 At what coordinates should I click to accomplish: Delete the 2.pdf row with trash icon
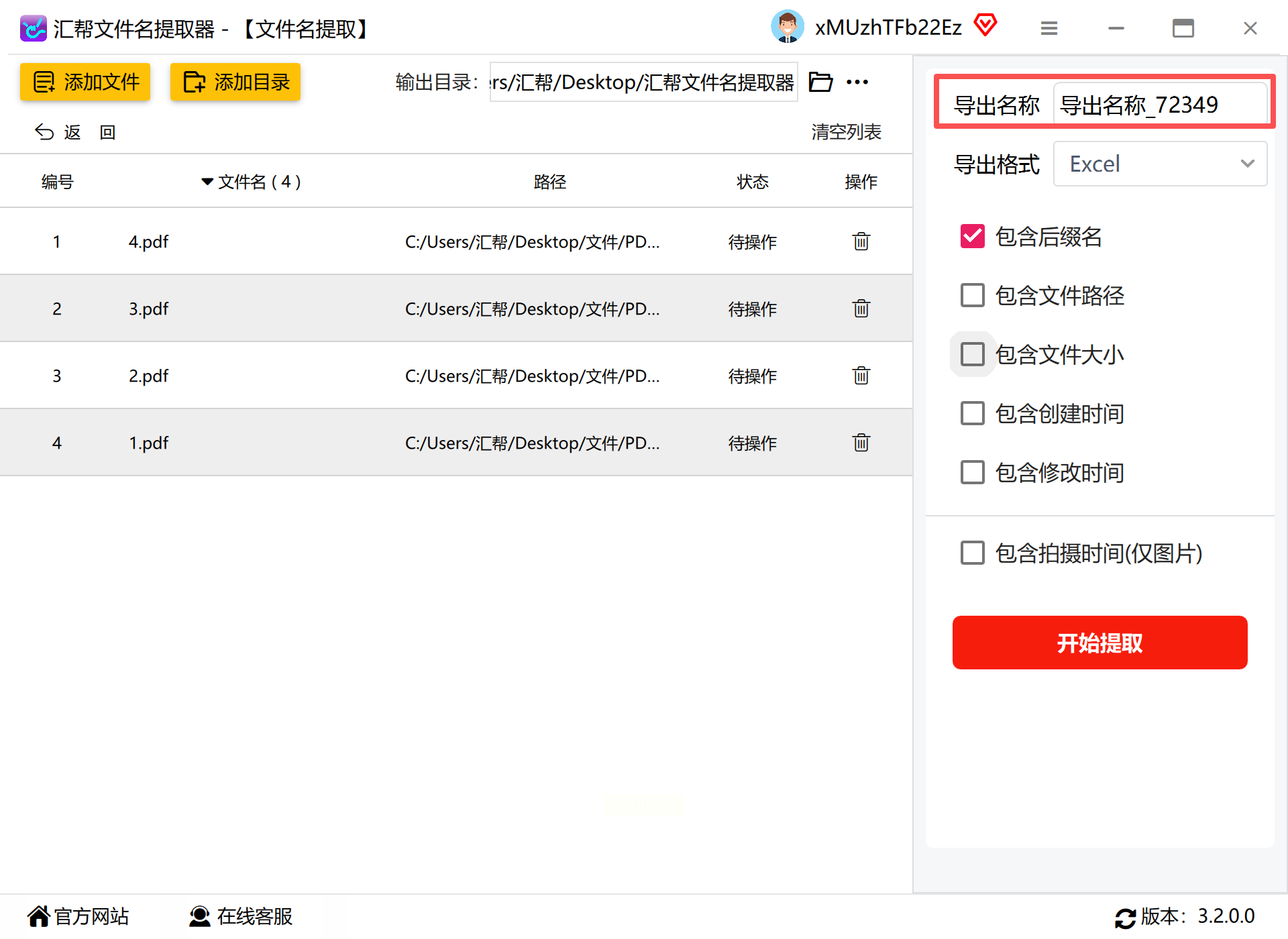pos(861,375)
